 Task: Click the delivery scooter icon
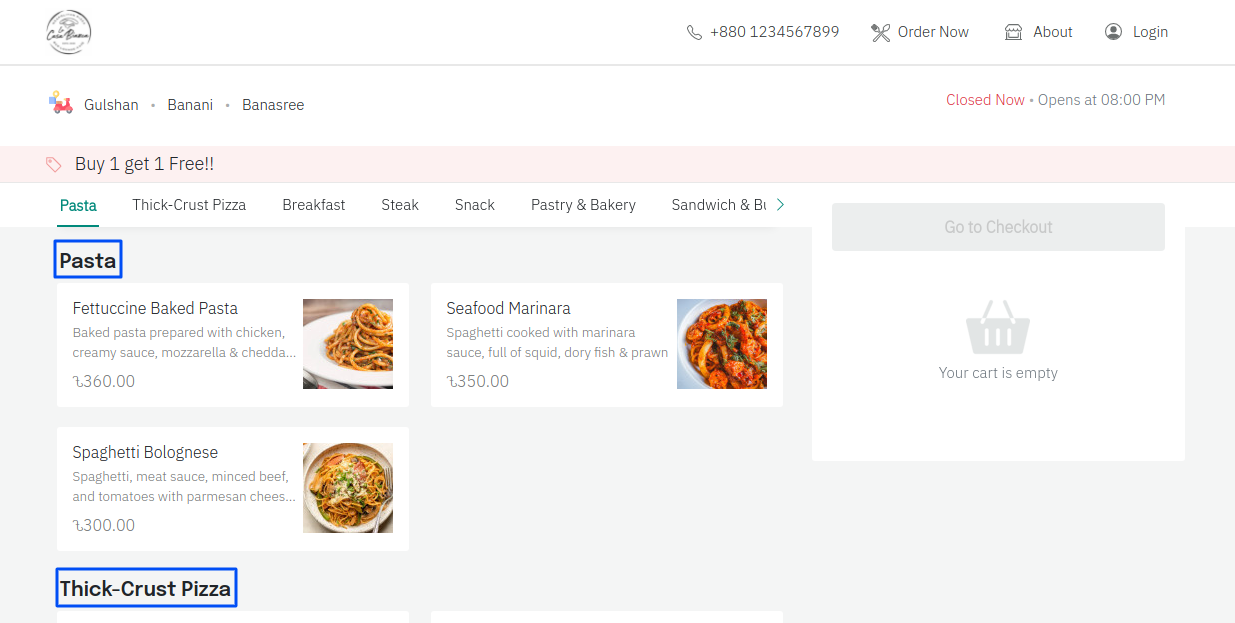click(x=61, y=103)
